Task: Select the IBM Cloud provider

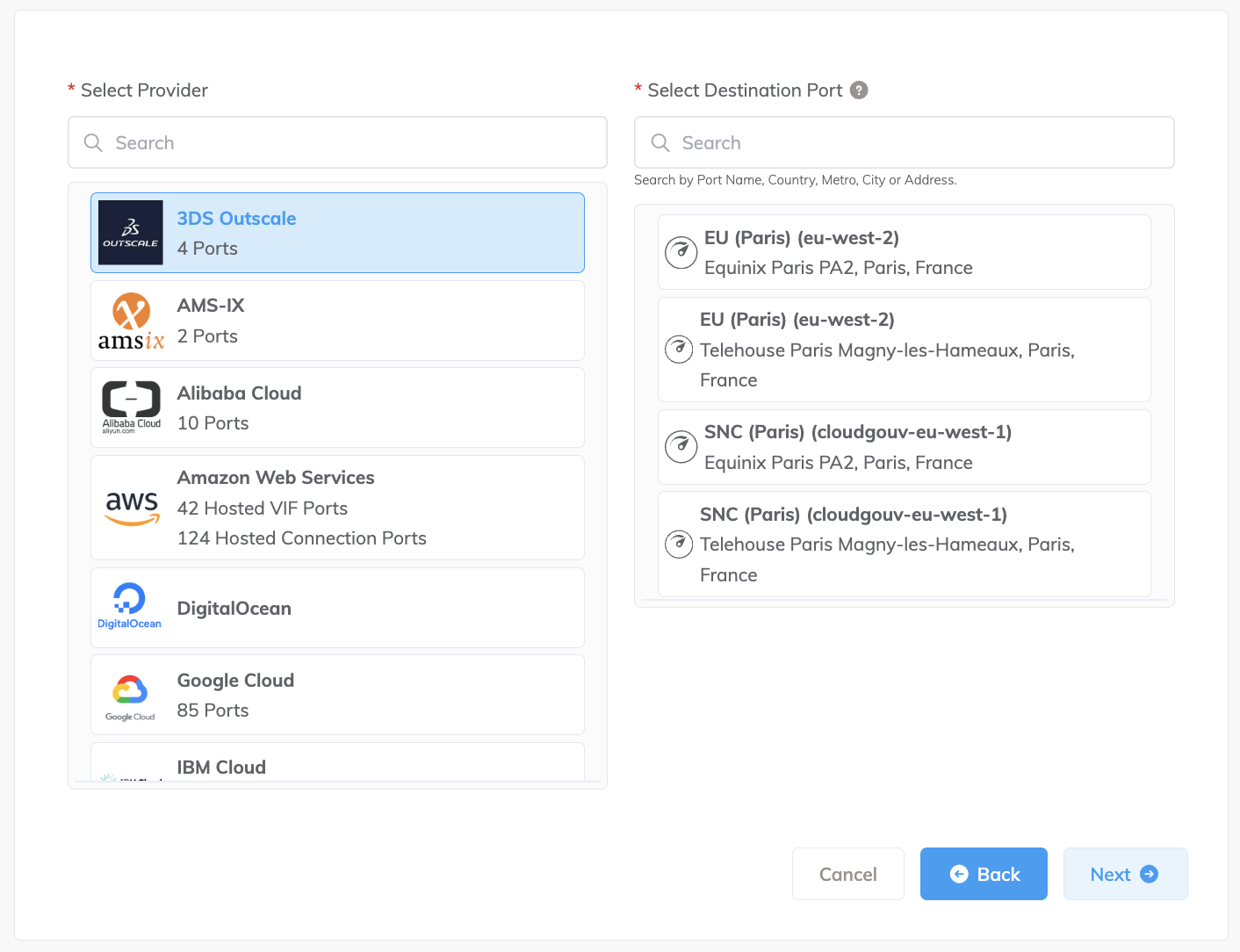Action: click(337, 765)
